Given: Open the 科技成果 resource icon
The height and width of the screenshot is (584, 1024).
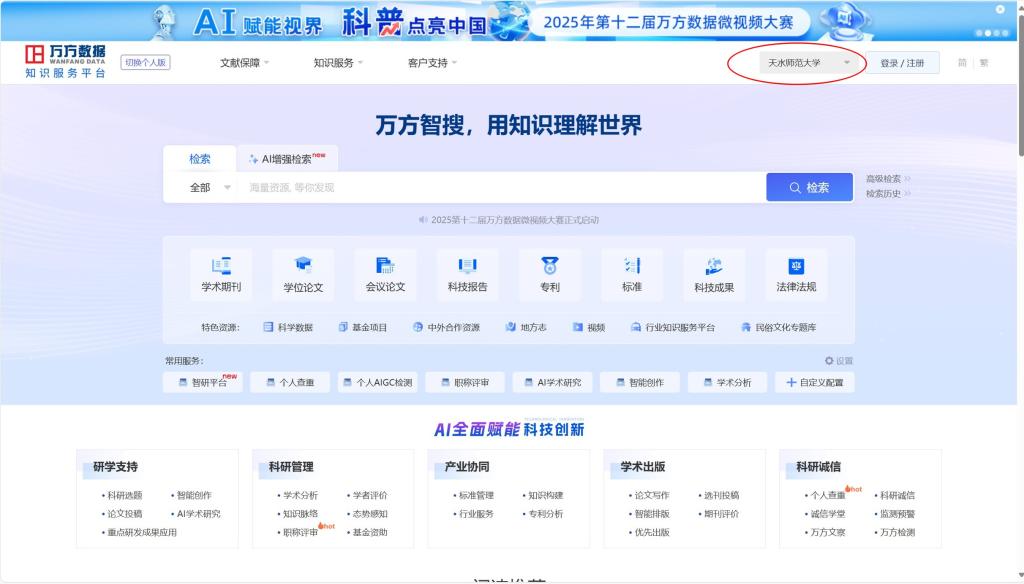Looking at the screenshot, I should (714, 274).
